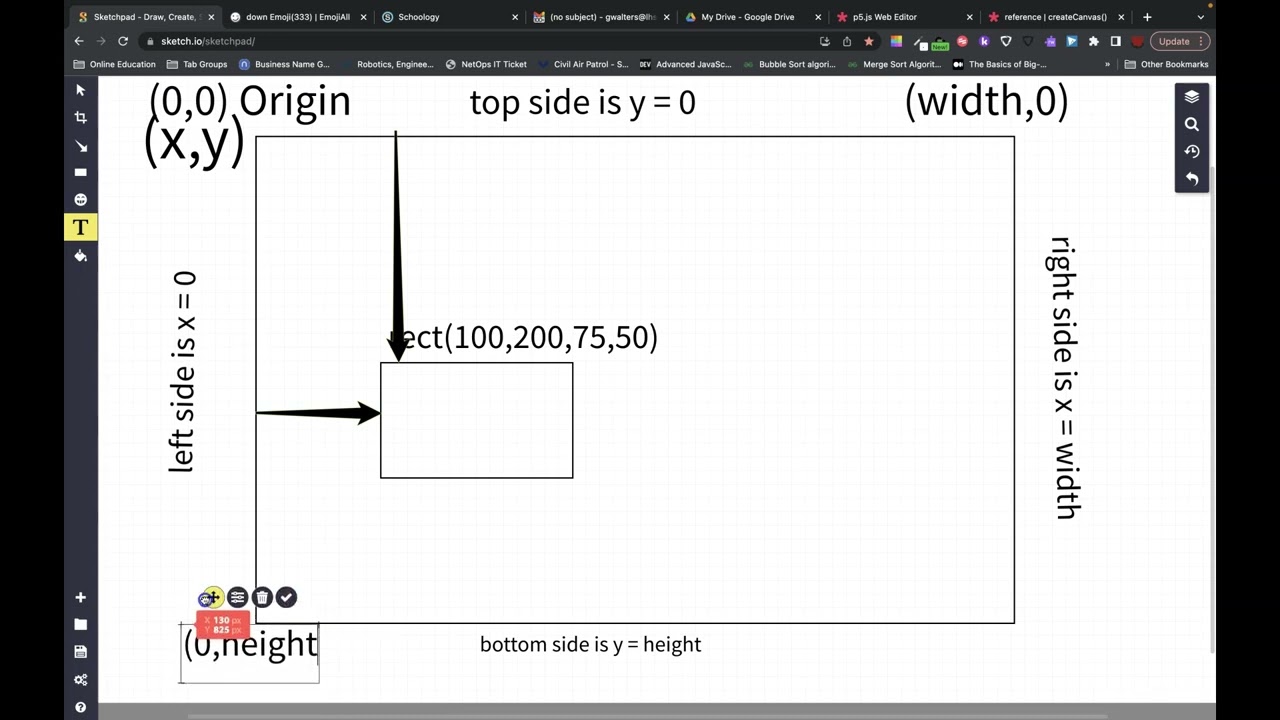Viewport: 1280px width, 720px height.
Task: Select the Text tool highlighted in yellow
Action: click(x=81, y=228)
